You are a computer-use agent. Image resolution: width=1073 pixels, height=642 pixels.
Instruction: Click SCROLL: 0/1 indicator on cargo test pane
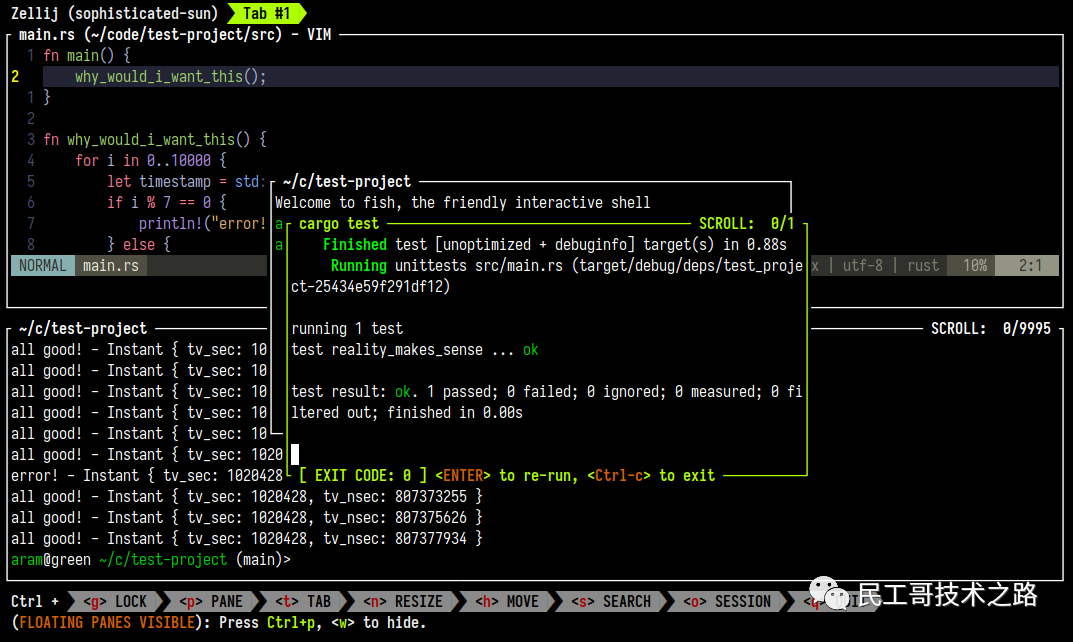tap(747, 224)
